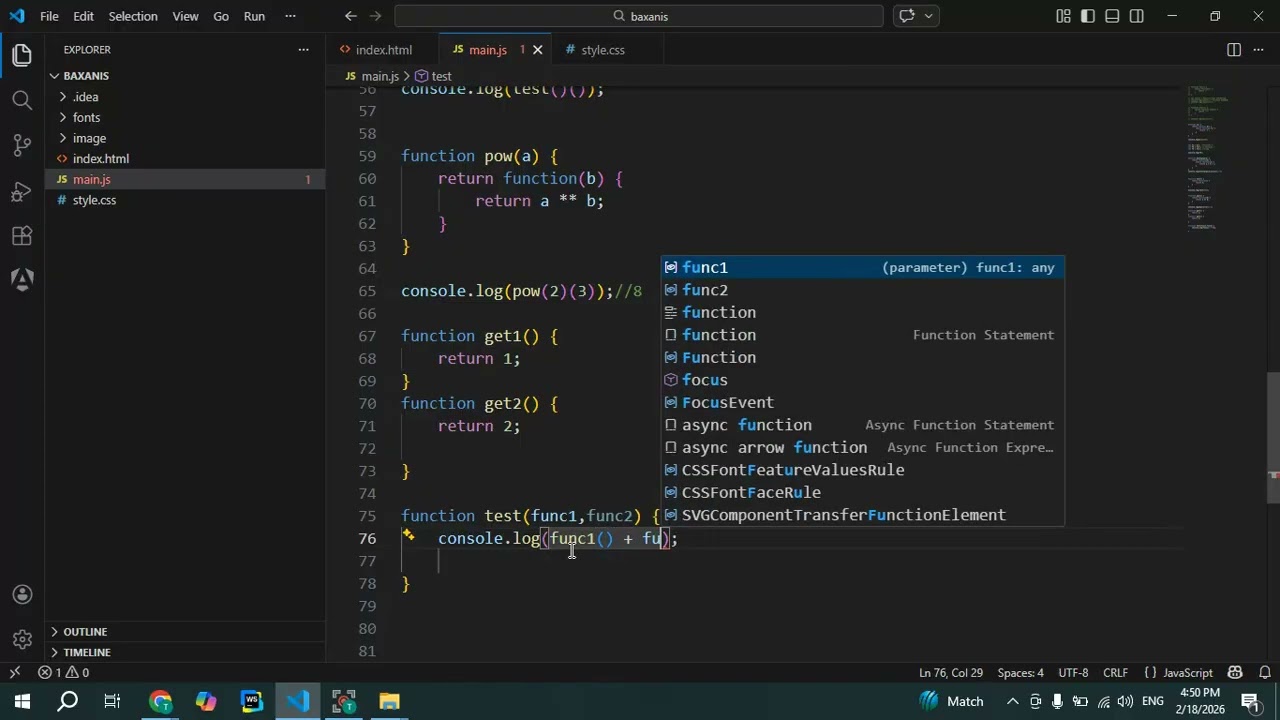
Task: Open the Run menu
Action: click(254, 16)
